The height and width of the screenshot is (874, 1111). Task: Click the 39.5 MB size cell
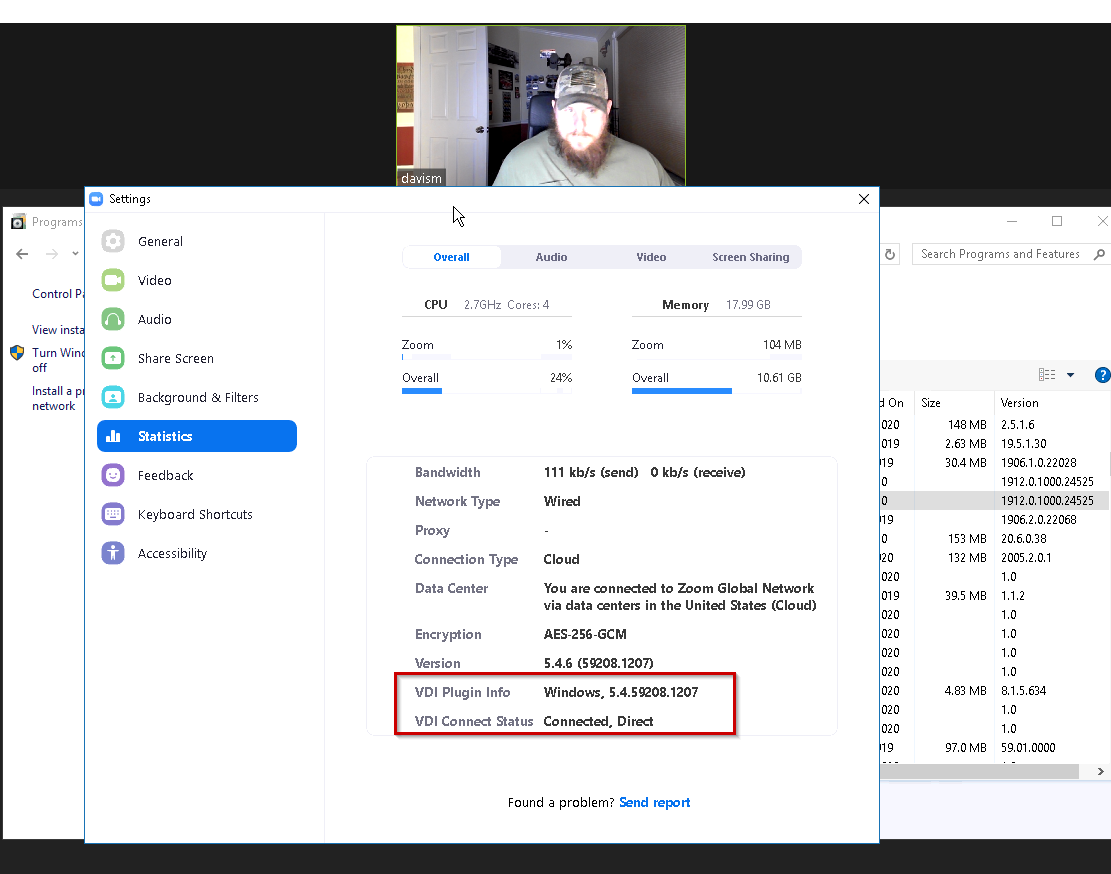pyautogui.click(x=966, y=596)
